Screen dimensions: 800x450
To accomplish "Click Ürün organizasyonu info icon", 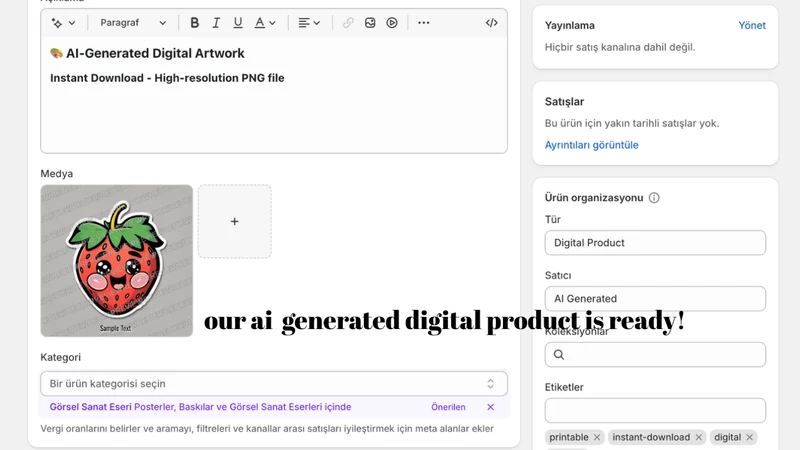I will 654,198.
